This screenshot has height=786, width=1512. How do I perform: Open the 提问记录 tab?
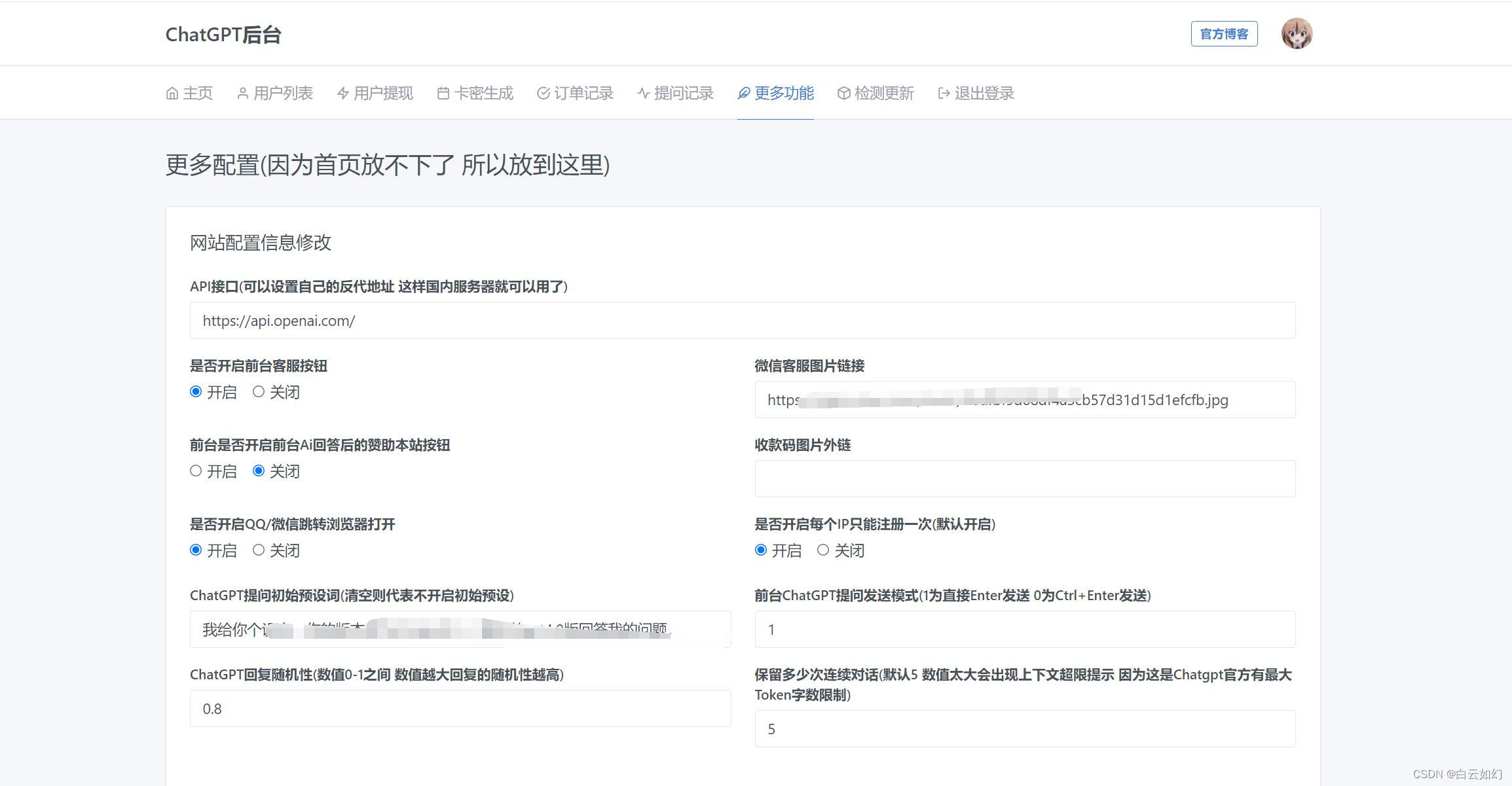click(x=676, y=94)
